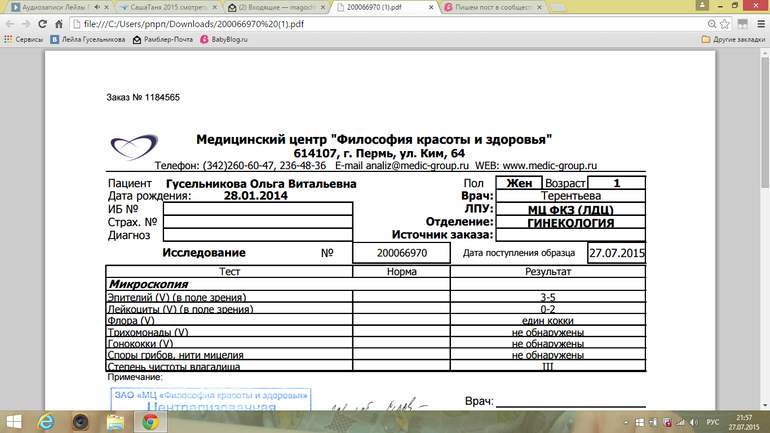Open Рамблер-Почта bookmark

(164, 40)
